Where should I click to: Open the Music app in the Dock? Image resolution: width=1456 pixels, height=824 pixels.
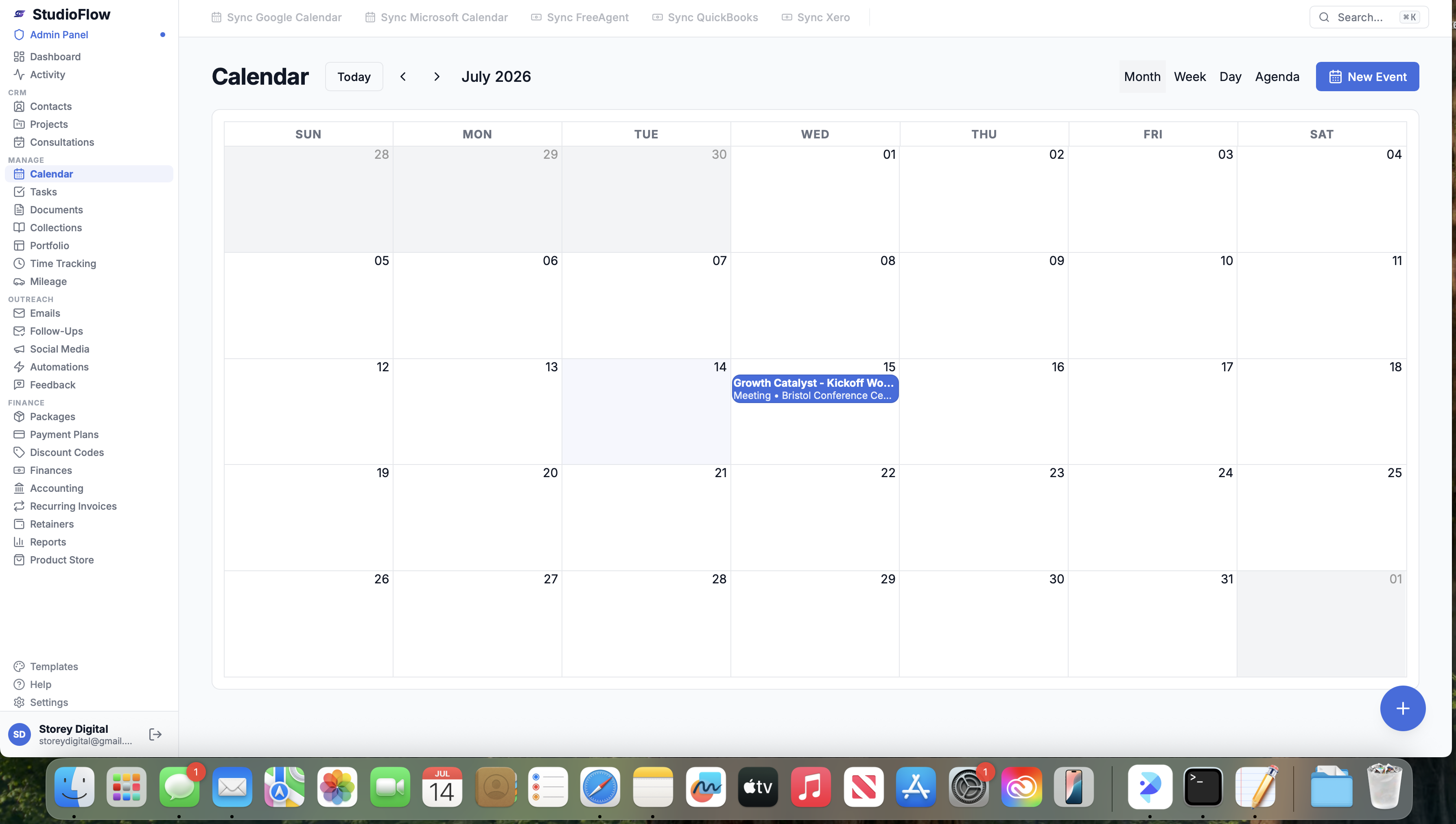(x=811, y=787)
